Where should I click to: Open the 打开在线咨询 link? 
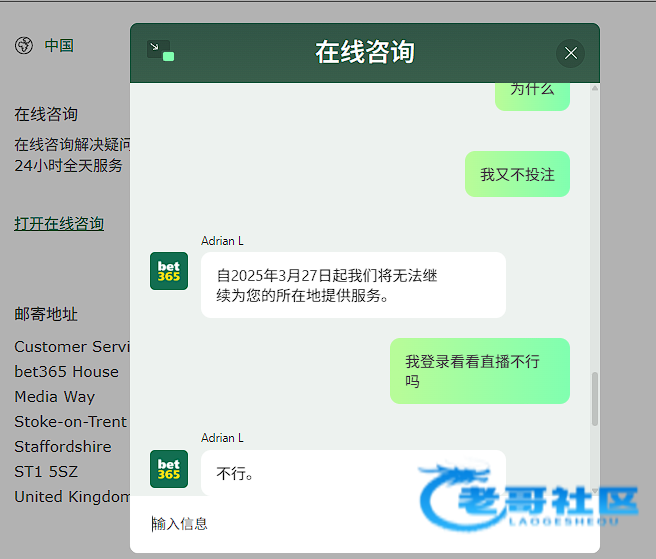point(59,223)
